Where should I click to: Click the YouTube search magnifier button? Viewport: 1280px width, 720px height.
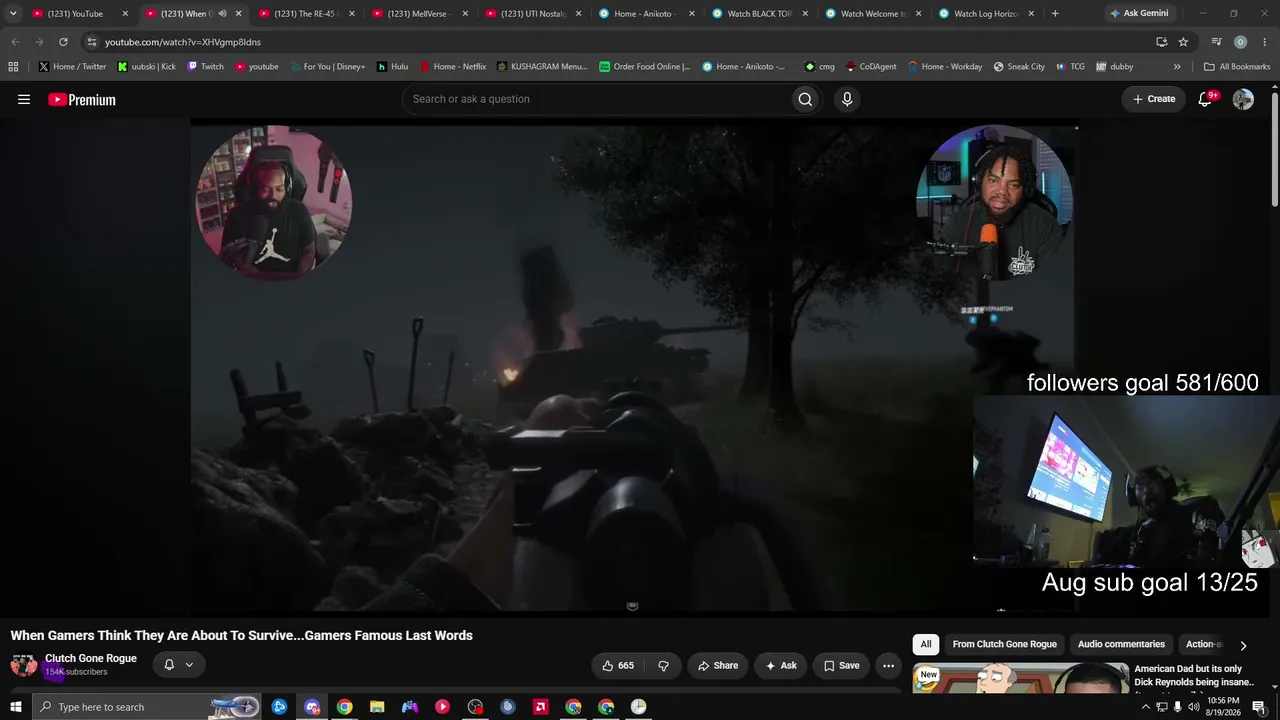805,99
